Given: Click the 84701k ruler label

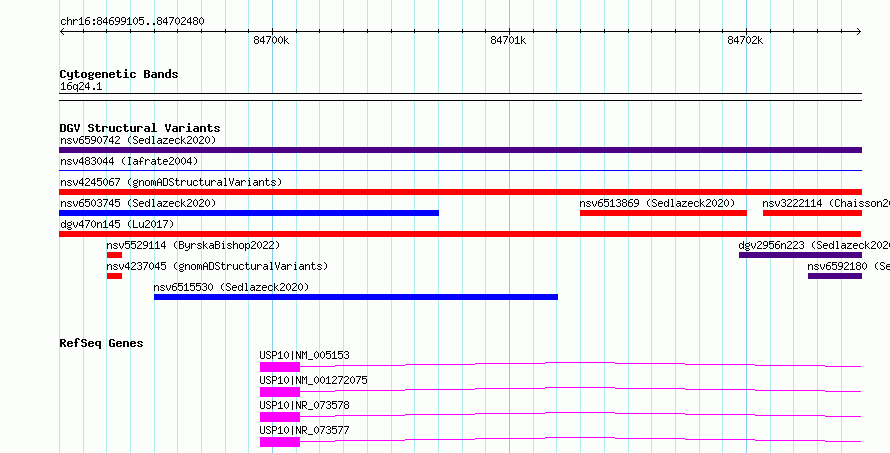Looking at the screenshot, I should click(x=508, y=40).
